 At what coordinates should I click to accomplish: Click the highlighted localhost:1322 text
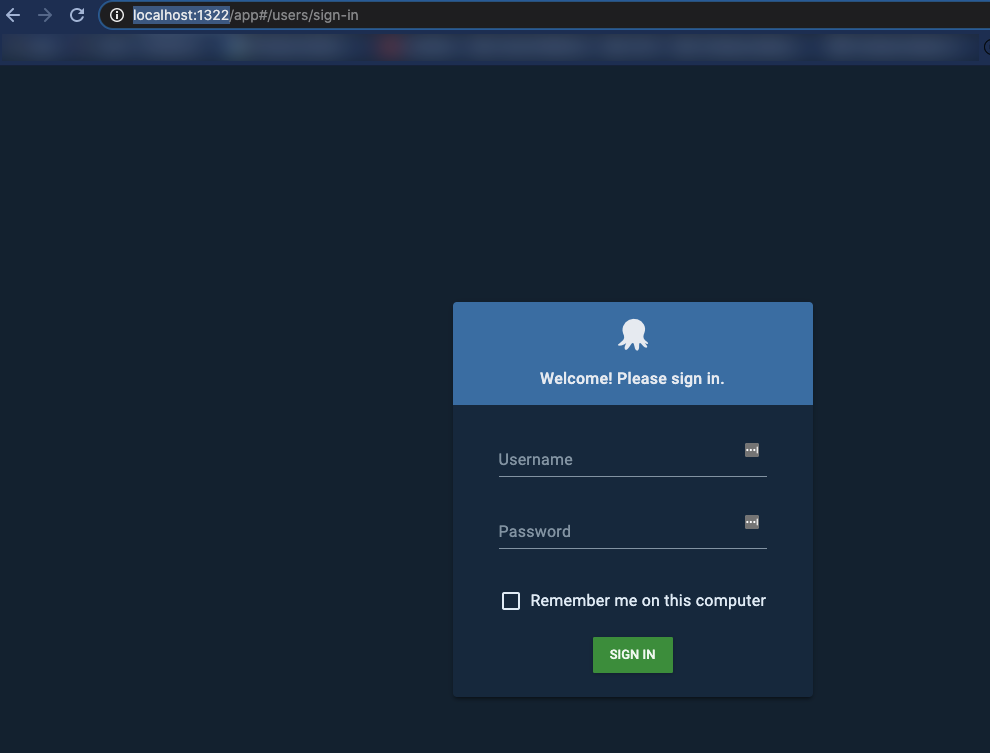pos(181,15)
